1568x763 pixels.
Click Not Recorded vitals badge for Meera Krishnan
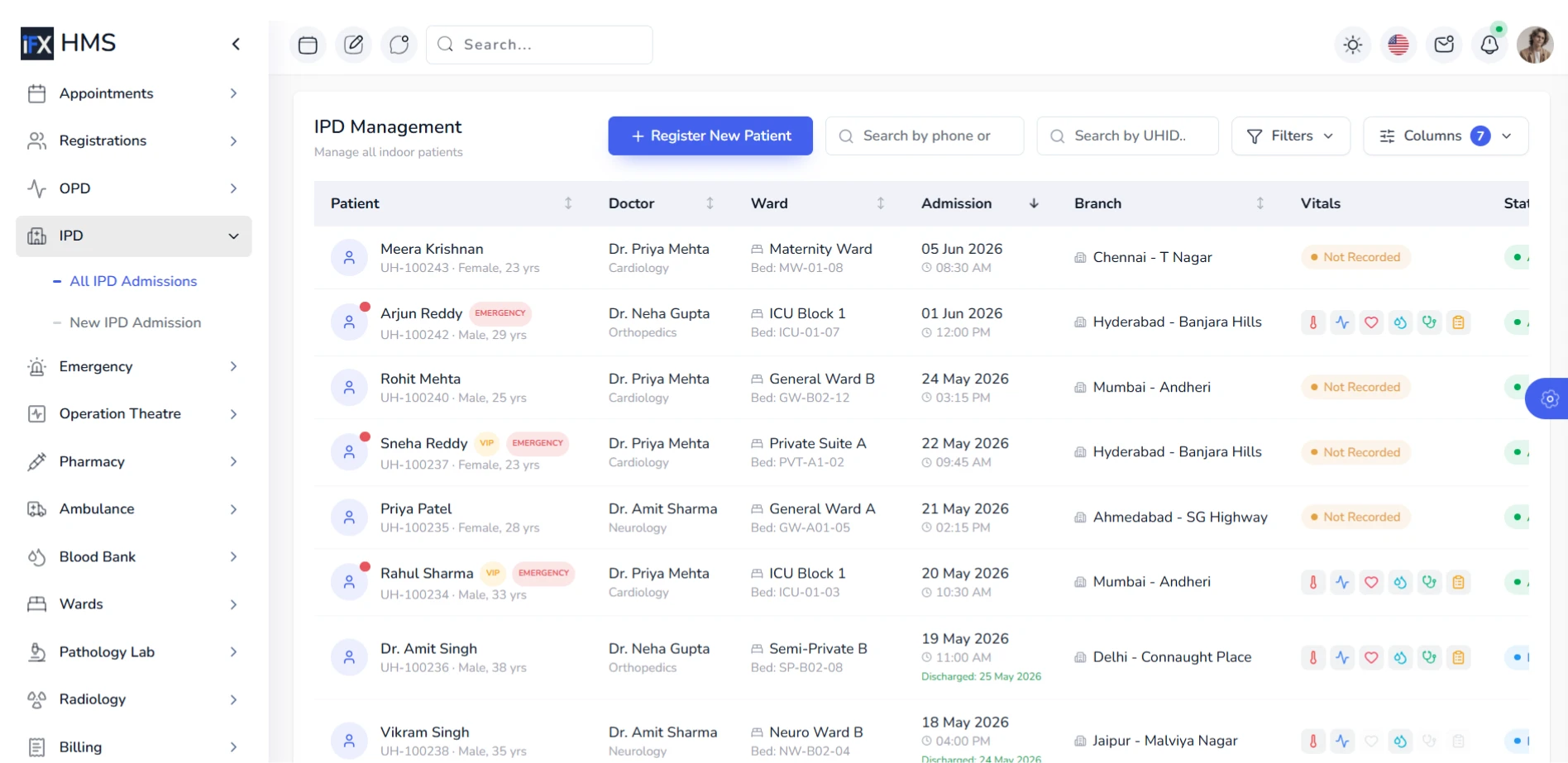pos(1355,257)
